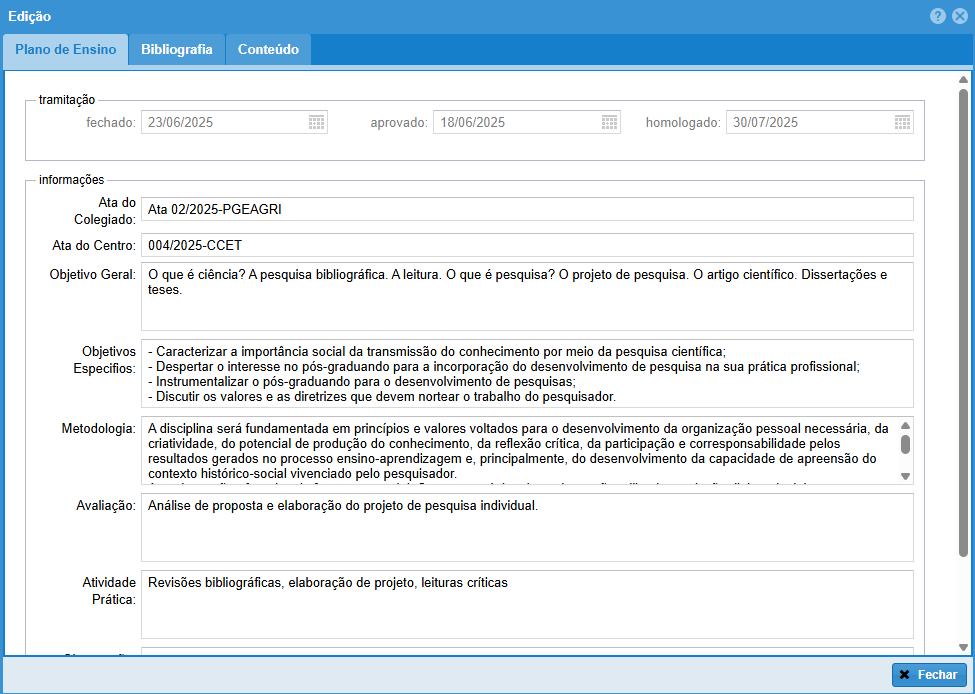
Task: Open the Conteúdo tab
Action: pos(268,50)
